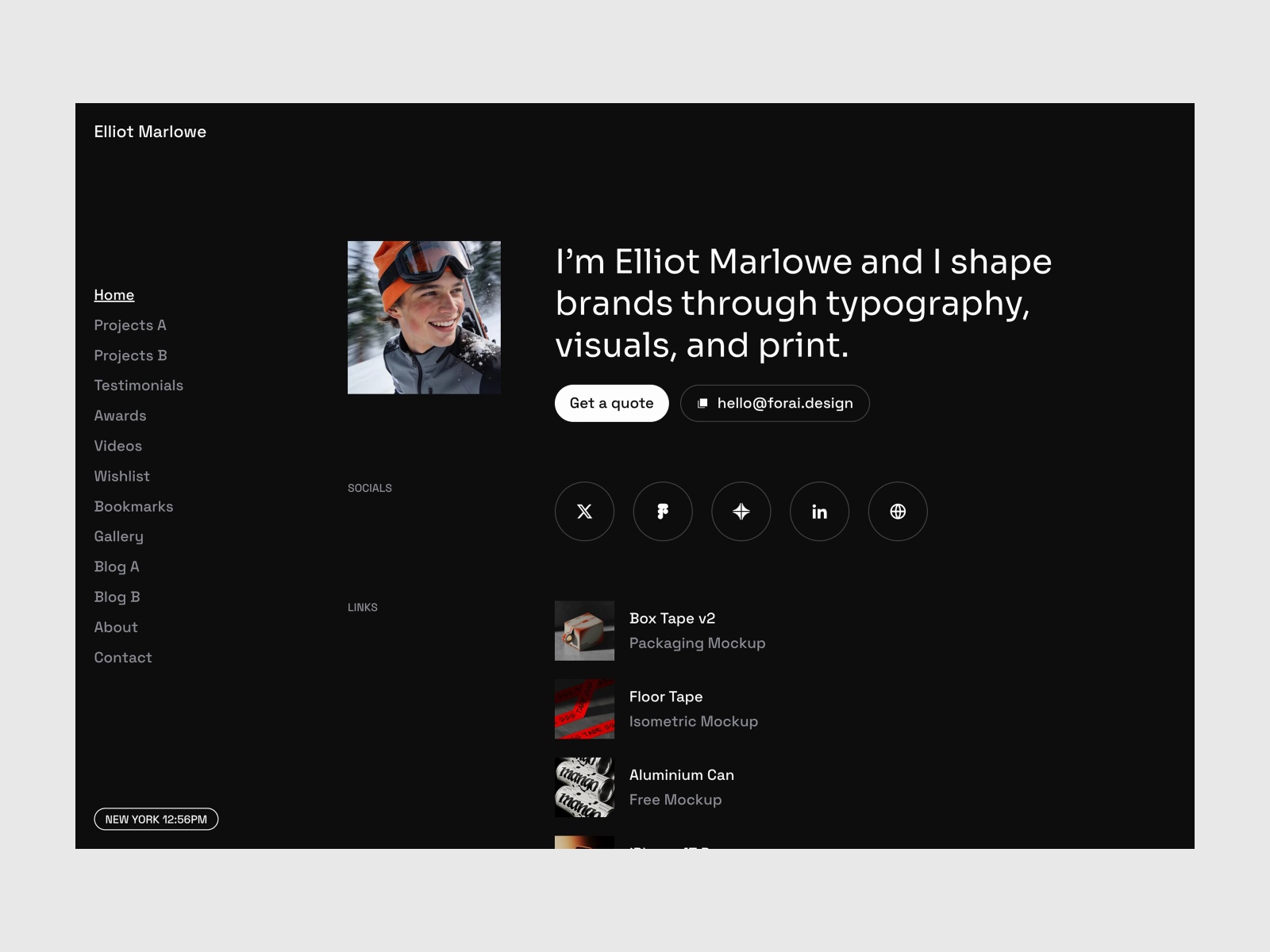
Task: Click the globe website icon
Action: click(898, 512)
